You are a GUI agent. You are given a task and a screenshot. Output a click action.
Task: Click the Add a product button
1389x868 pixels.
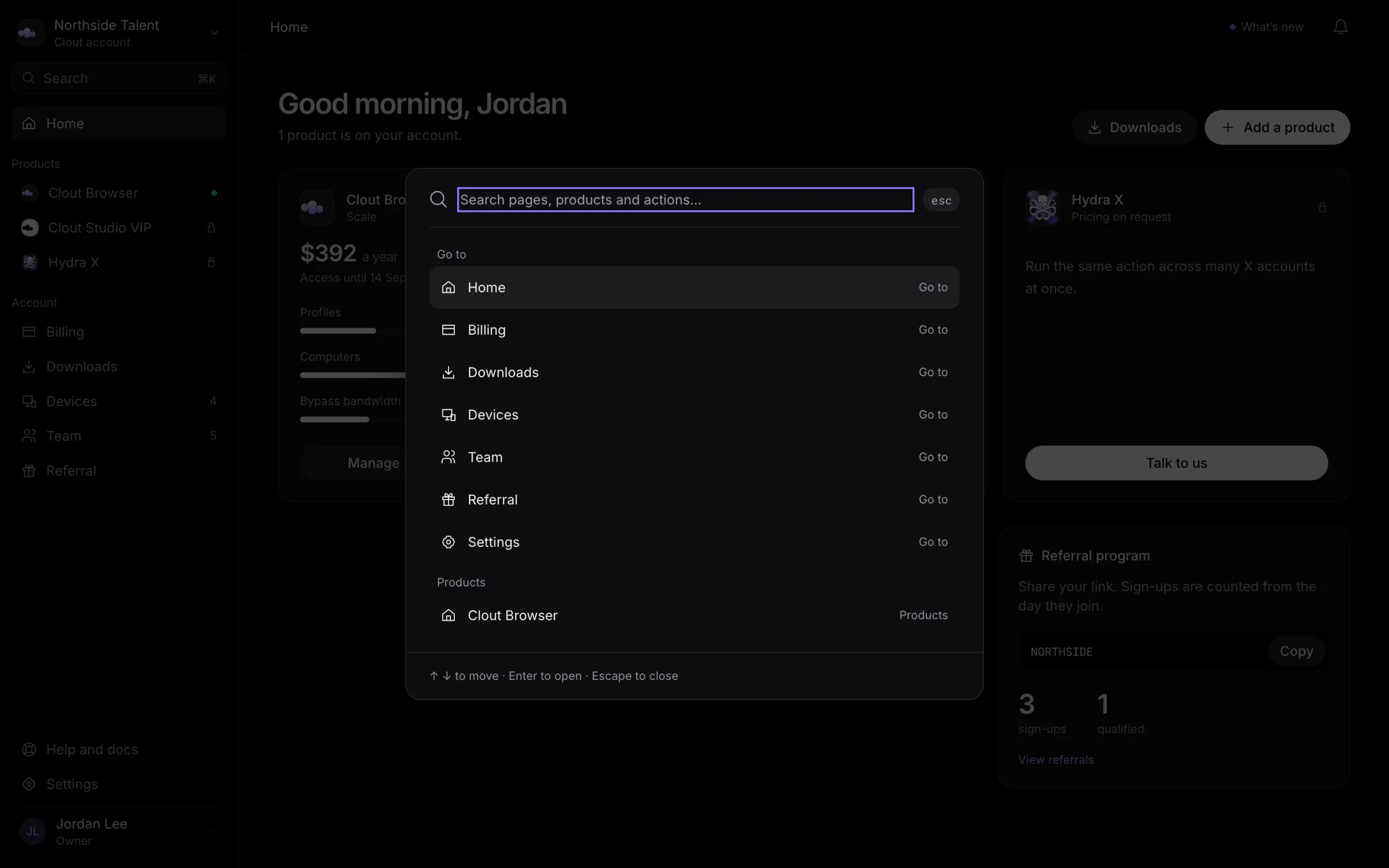click(1277, 127)
